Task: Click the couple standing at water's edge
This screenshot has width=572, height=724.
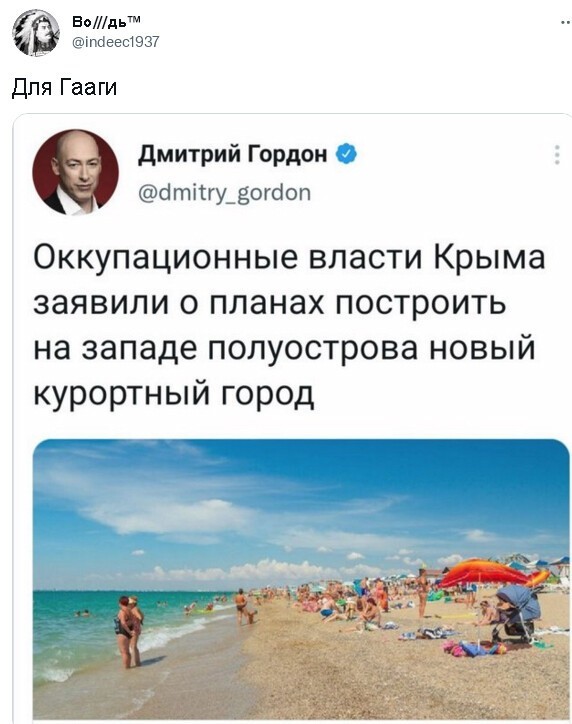Action: (x=129, y=632)
